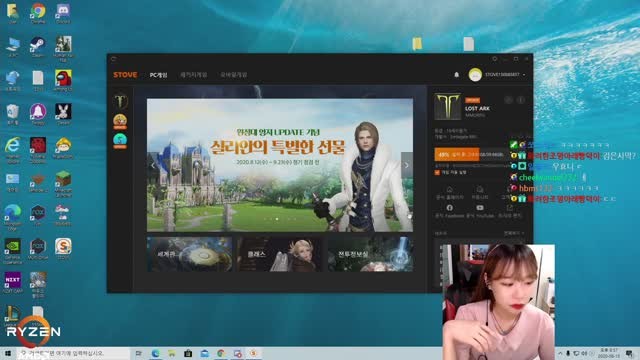The width and height of the screenshot is (640, 360).
Task: Open the second game icon in STOVE sidebar
Action: pos(120,121)
